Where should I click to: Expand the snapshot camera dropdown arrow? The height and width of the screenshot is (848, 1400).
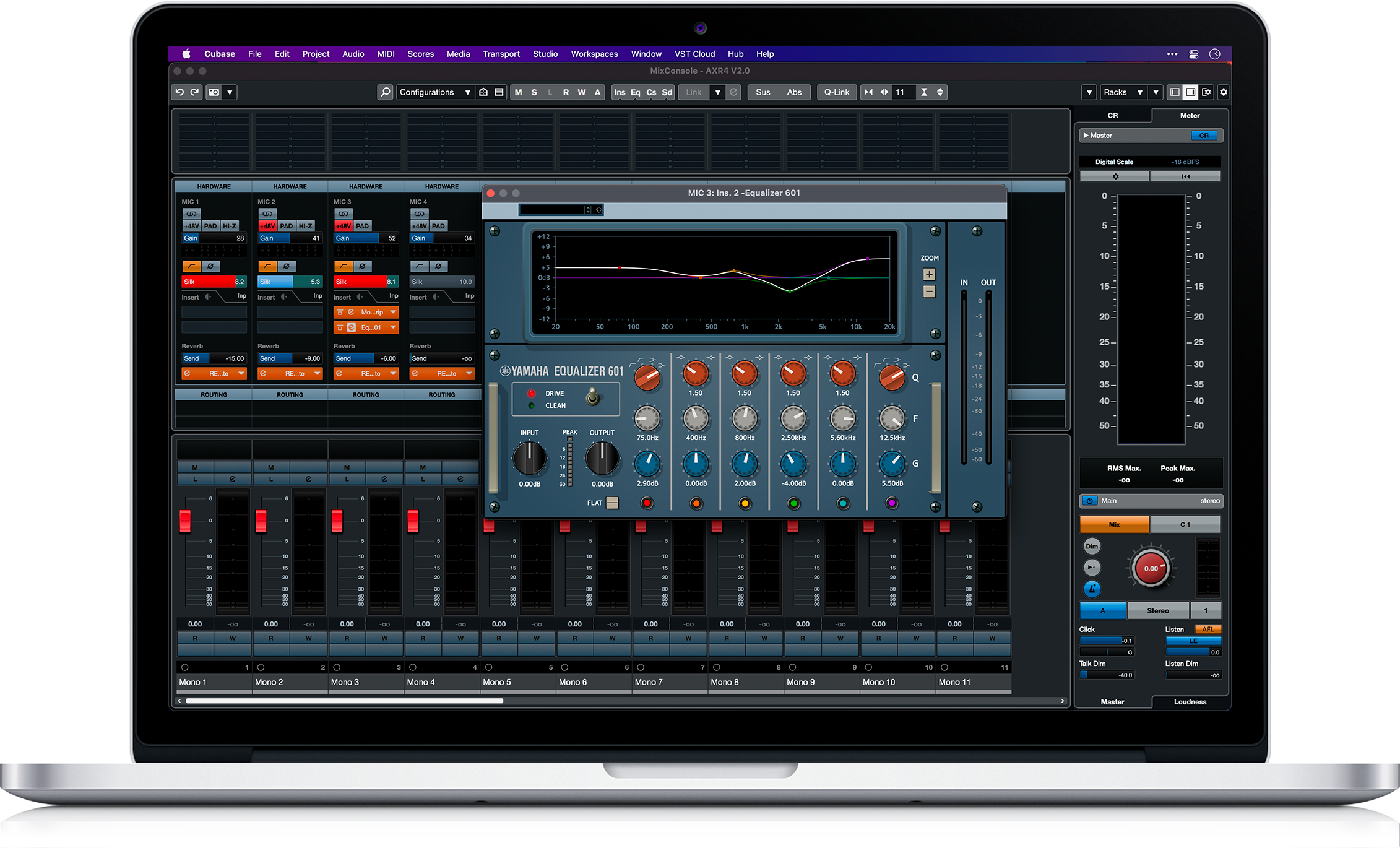pyautogui.click(x=230, y=92)
